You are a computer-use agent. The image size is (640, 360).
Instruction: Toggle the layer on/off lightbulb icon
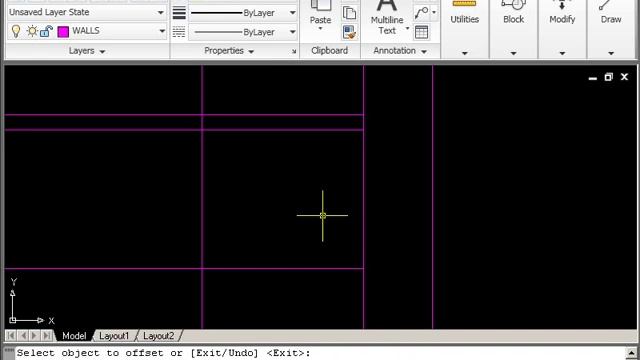[x=16, y=31]
